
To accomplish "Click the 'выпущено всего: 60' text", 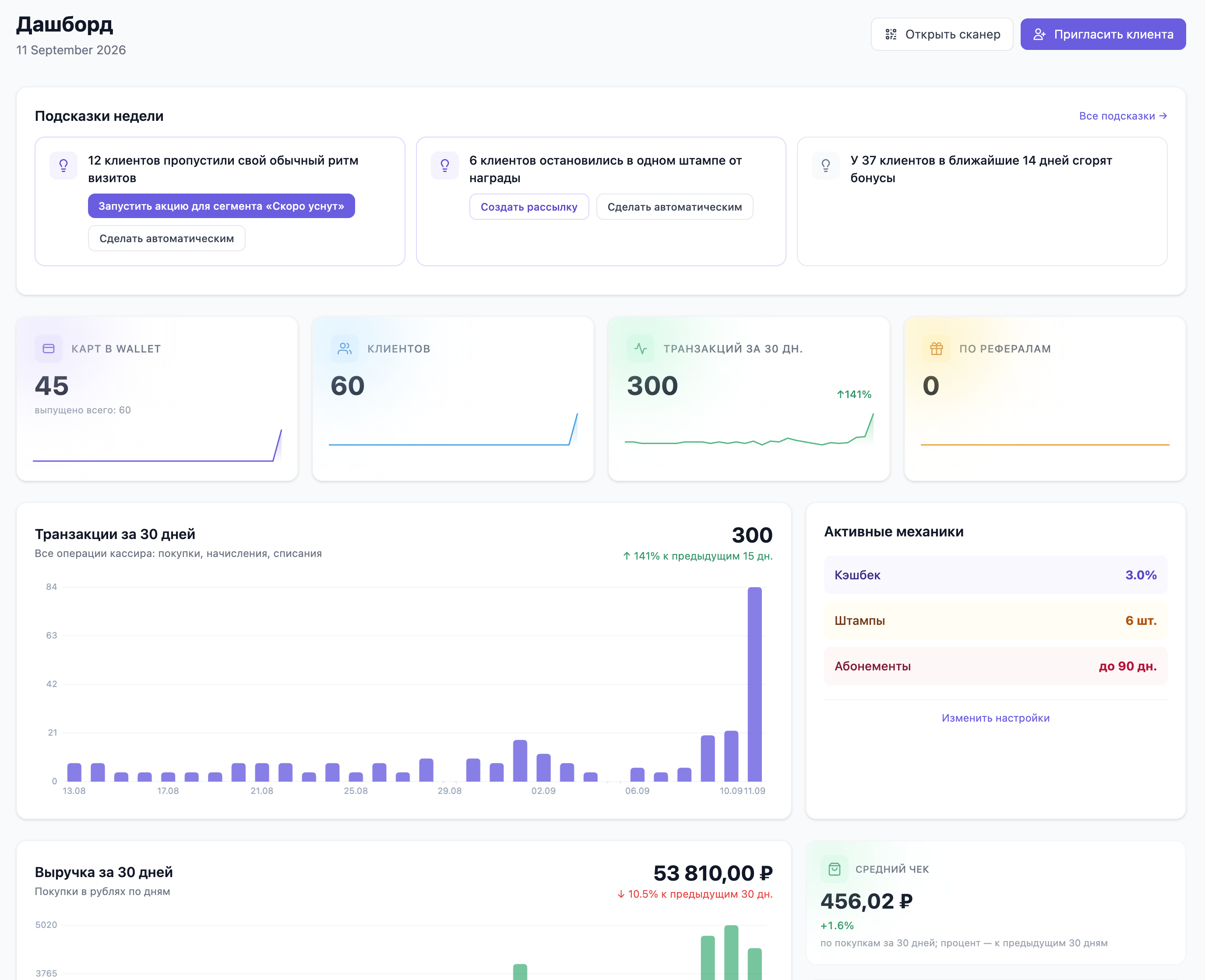I will (83, 410).
